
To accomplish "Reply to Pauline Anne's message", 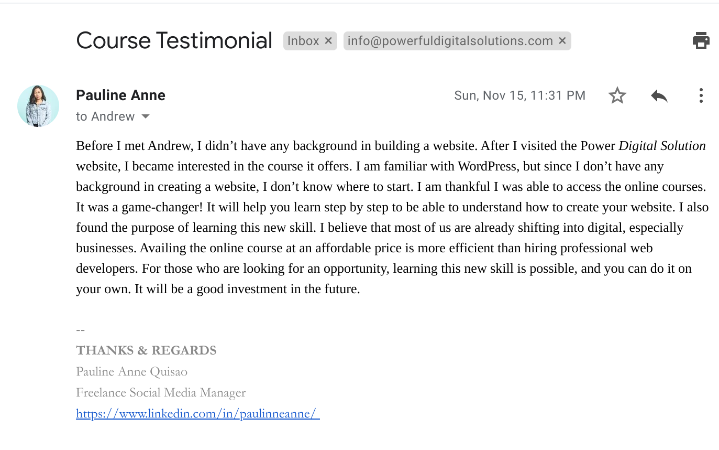I will pos(659,96).
